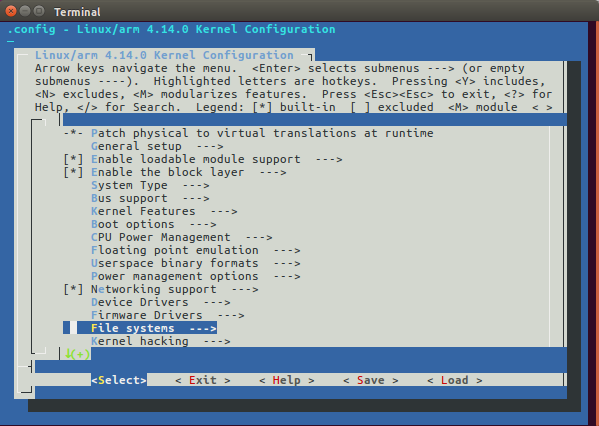Select Patch physical to virtual translations

[262, 133]
